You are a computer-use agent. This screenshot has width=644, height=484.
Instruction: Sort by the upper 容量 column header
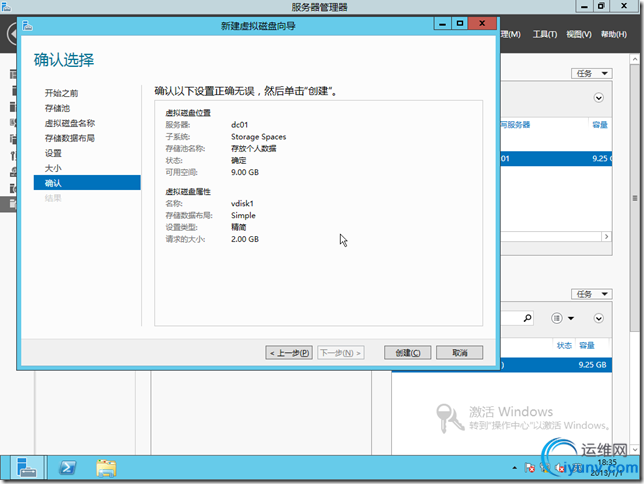coord(600,125)
